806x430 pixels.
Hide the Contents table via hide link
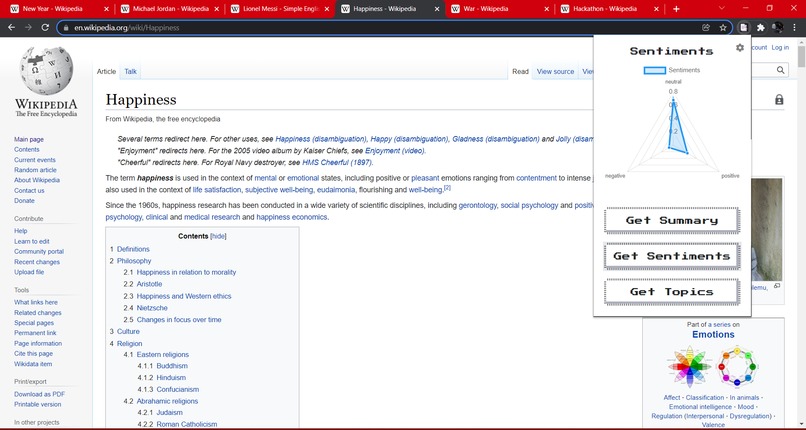pyautogui.click(x=218, y=236)
